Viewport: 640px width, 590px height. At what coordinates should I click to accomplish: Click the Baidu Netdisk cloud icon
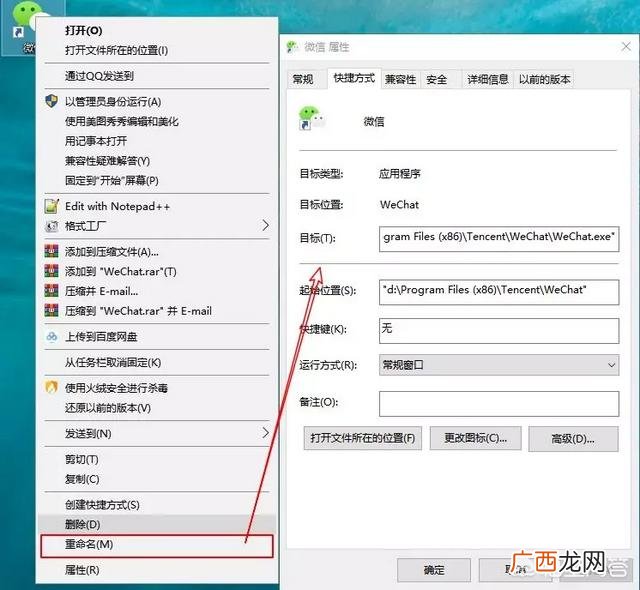point(51,337)
